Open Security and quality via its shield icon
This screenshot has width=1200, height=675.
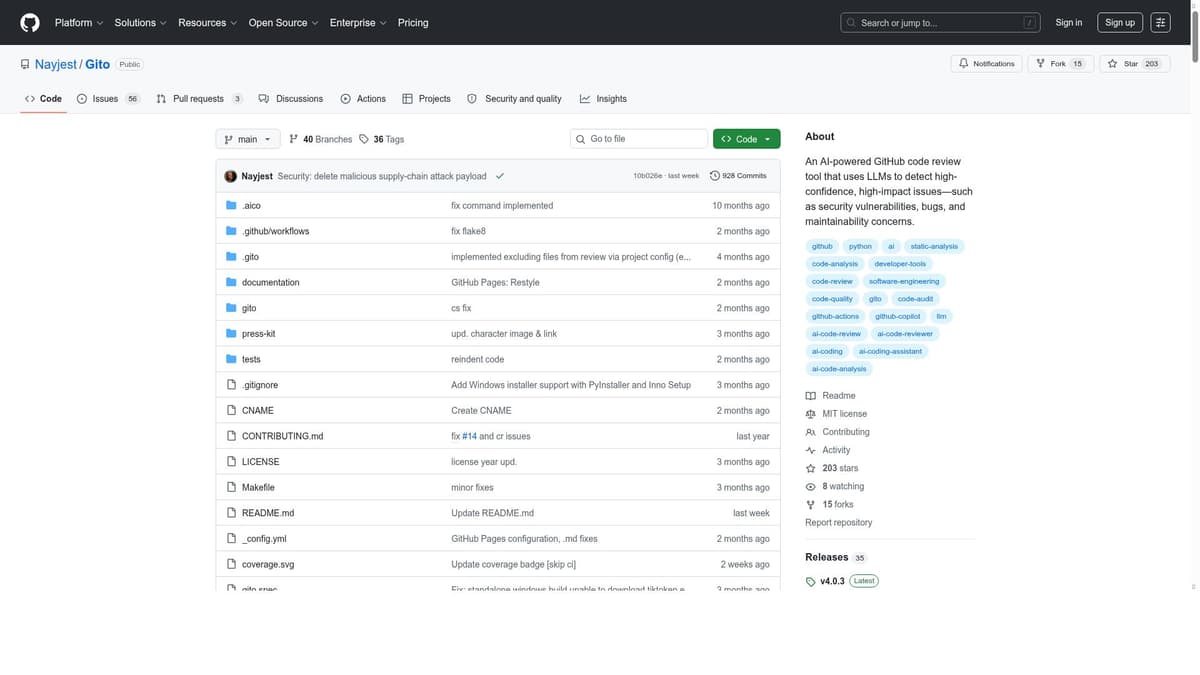(470, 99)
